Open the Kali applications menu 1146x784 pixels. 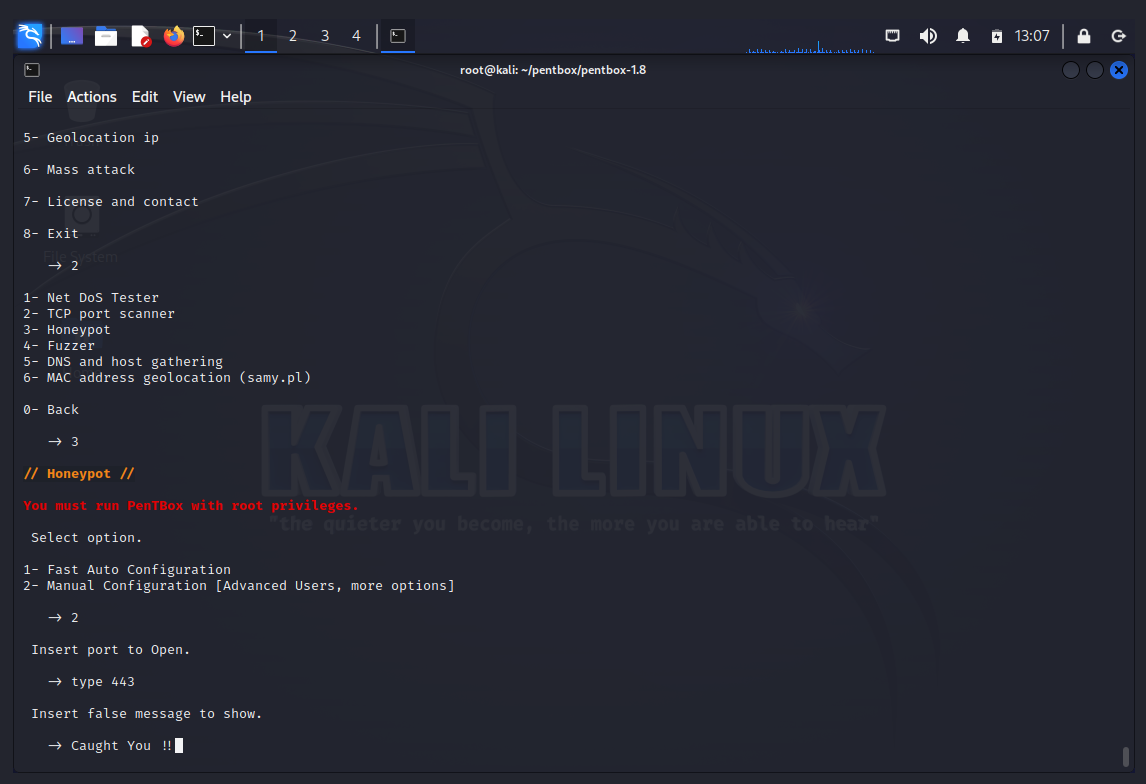30,36
